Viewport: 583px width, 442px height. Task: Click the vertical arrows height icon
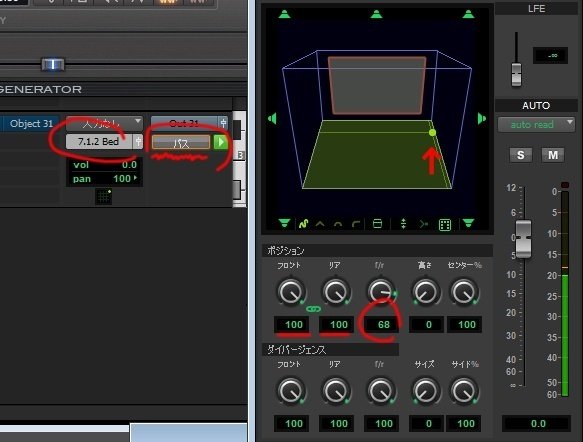coord(403,224)
